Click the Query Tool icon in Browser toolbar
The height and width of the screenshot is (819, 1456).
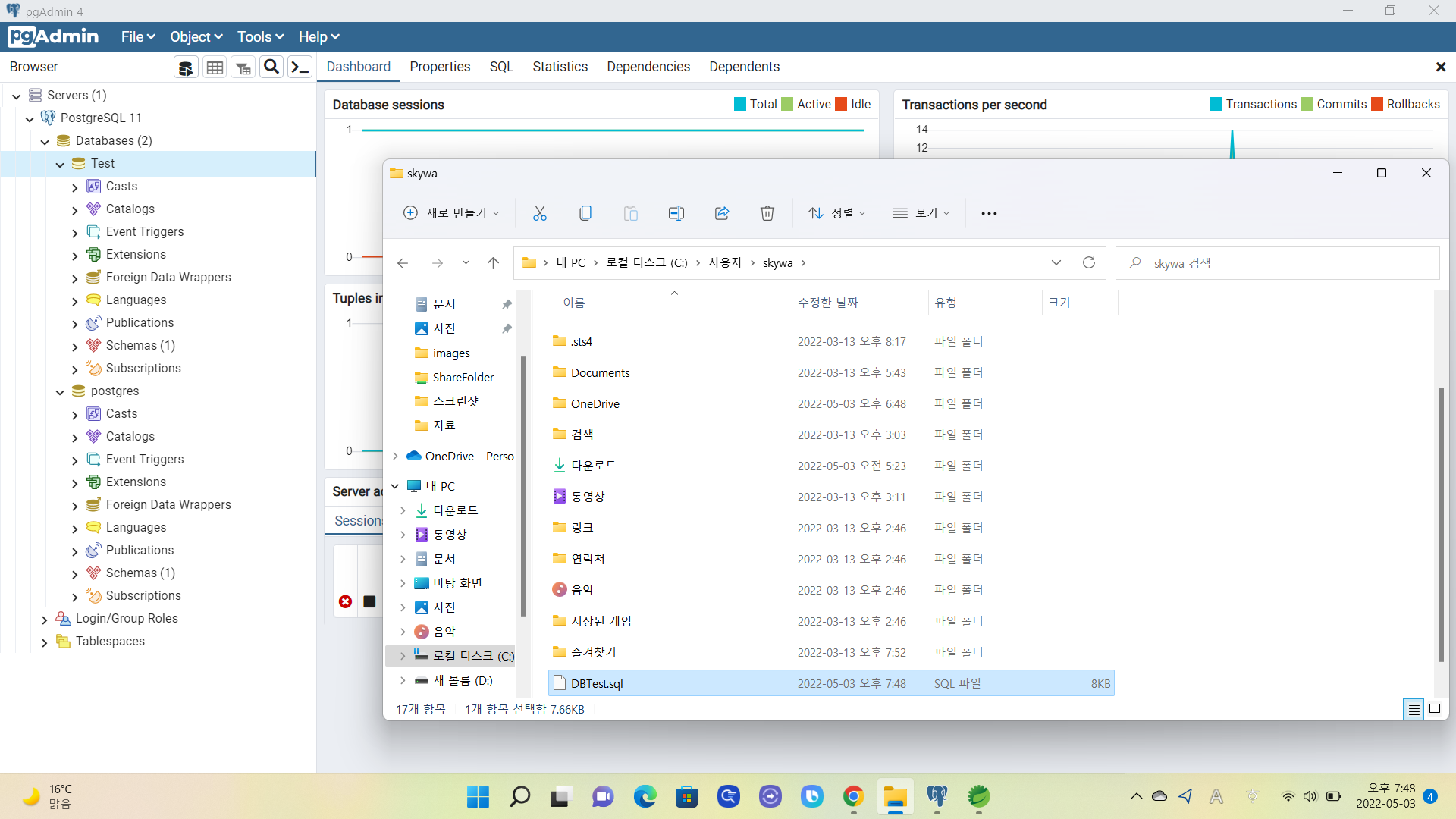[x=186, y=67]
